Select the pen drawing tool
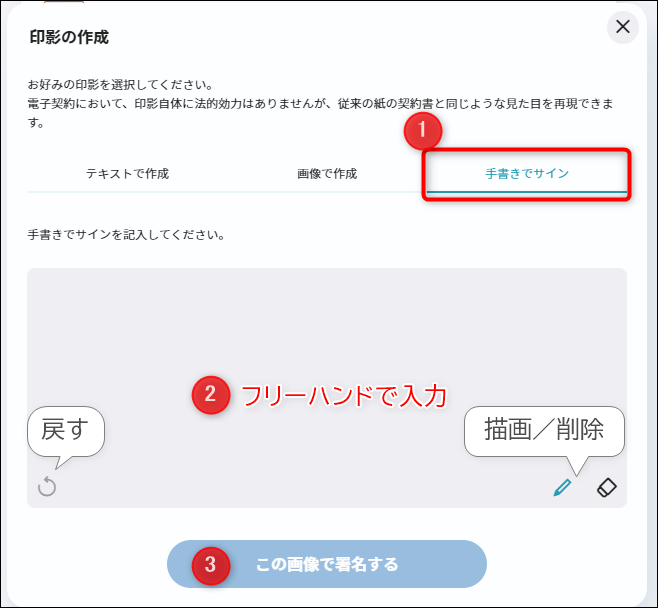658x608 pixels. point(562,487)
